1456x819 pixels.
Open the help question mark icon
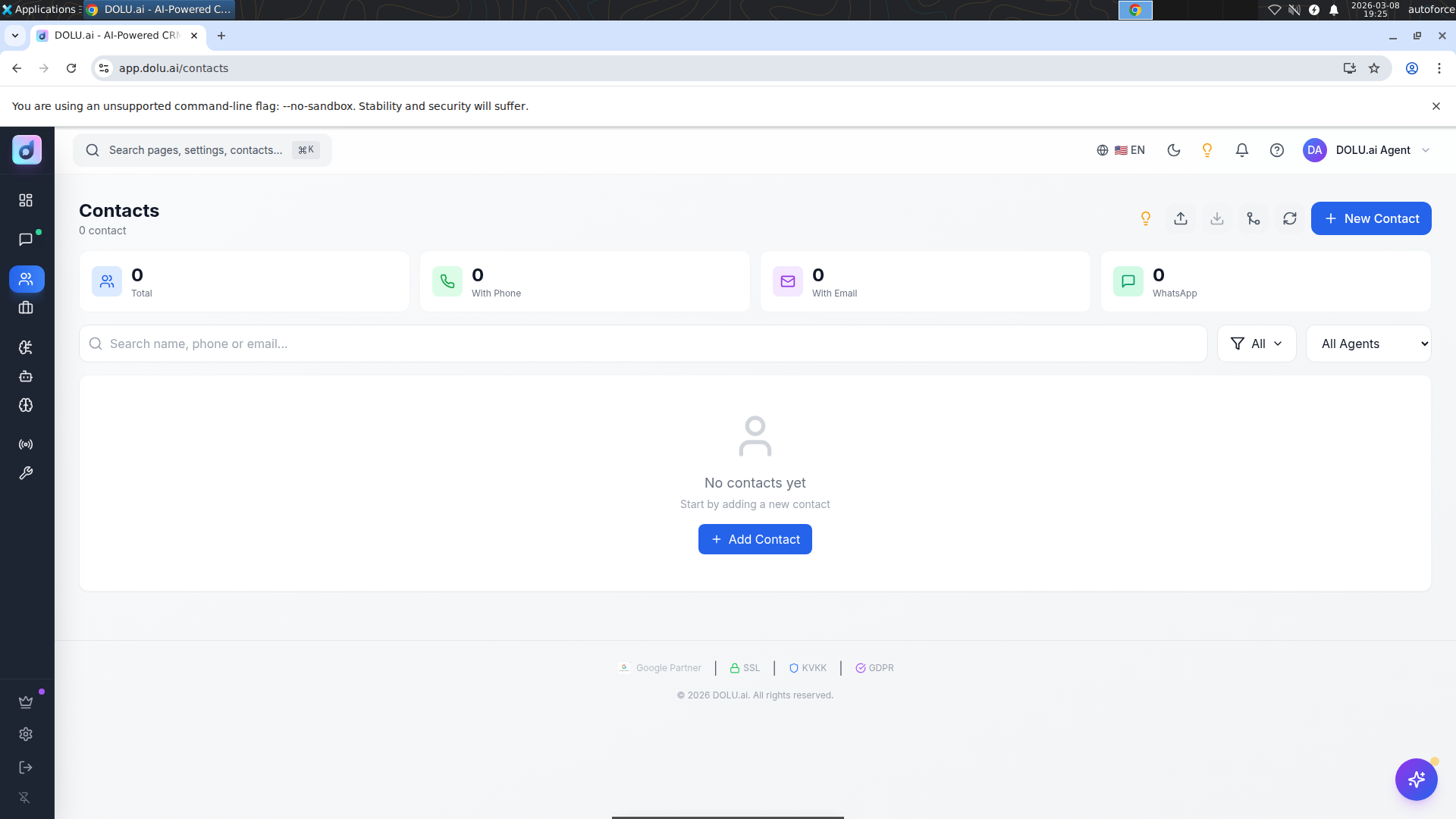click(x=1277, y=150)
